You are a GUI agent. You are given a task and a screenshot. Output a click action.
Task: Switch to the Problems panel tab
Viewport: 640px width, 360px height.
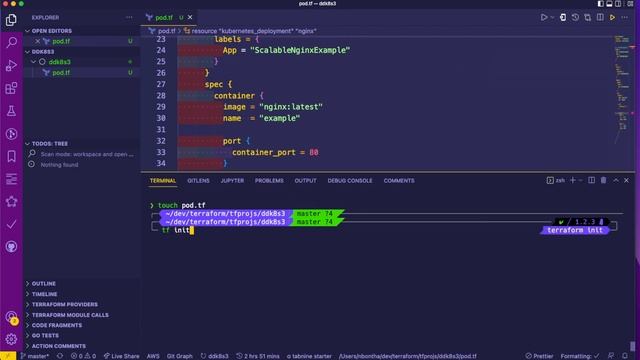[269, 181]
